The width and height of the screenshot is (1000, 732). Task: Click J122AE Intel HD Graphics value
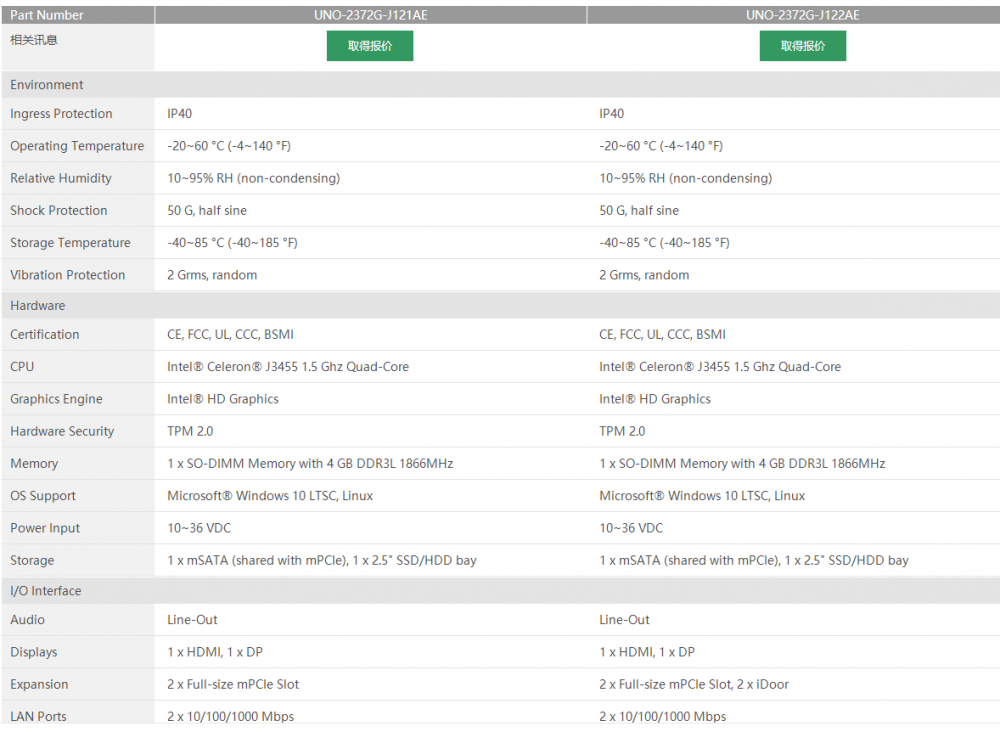655,399
